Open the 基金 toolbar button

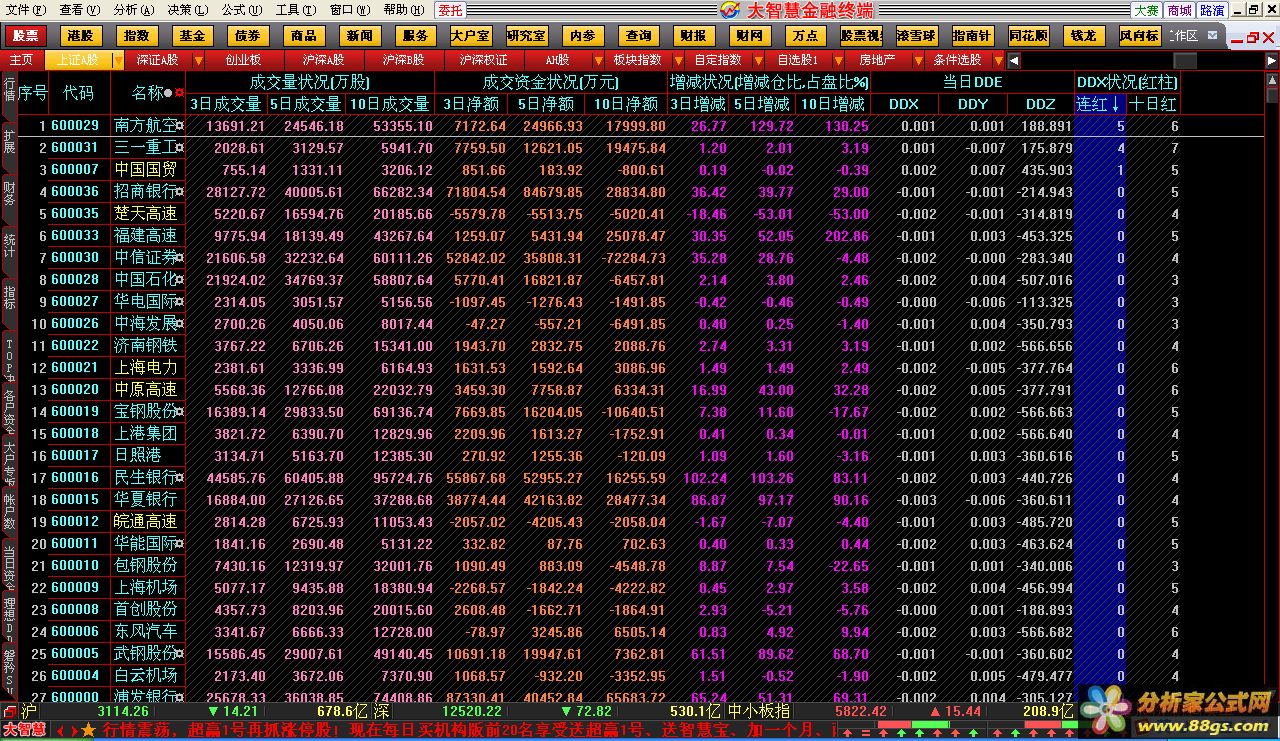click(x=192, y=36)
